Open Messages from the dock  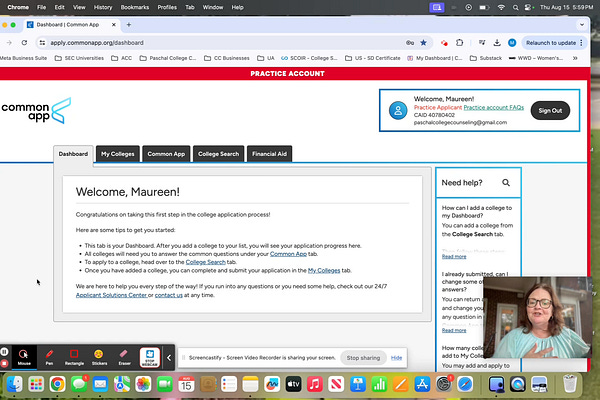pyautogui.click(x=79, y=384)
